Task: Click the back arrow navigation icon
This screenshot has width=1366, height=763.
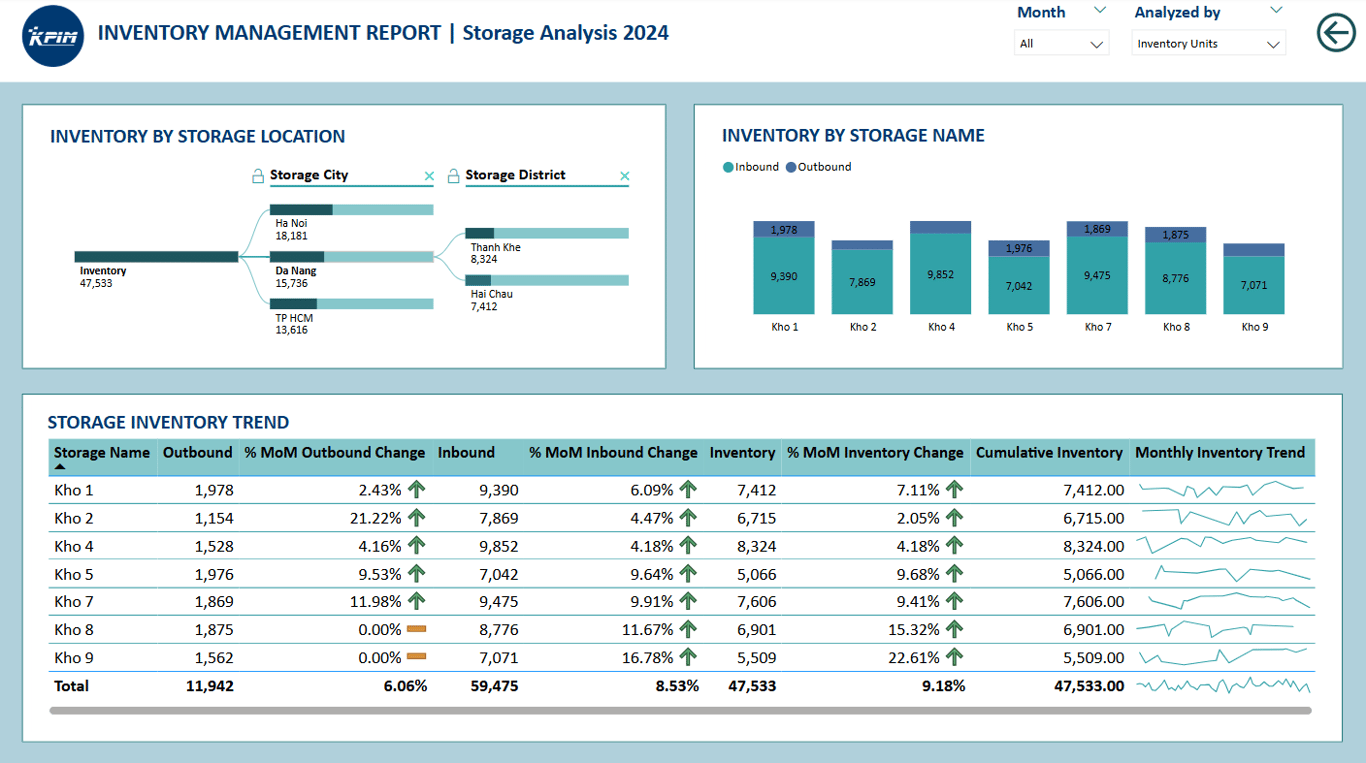Action: point(1336,33)
